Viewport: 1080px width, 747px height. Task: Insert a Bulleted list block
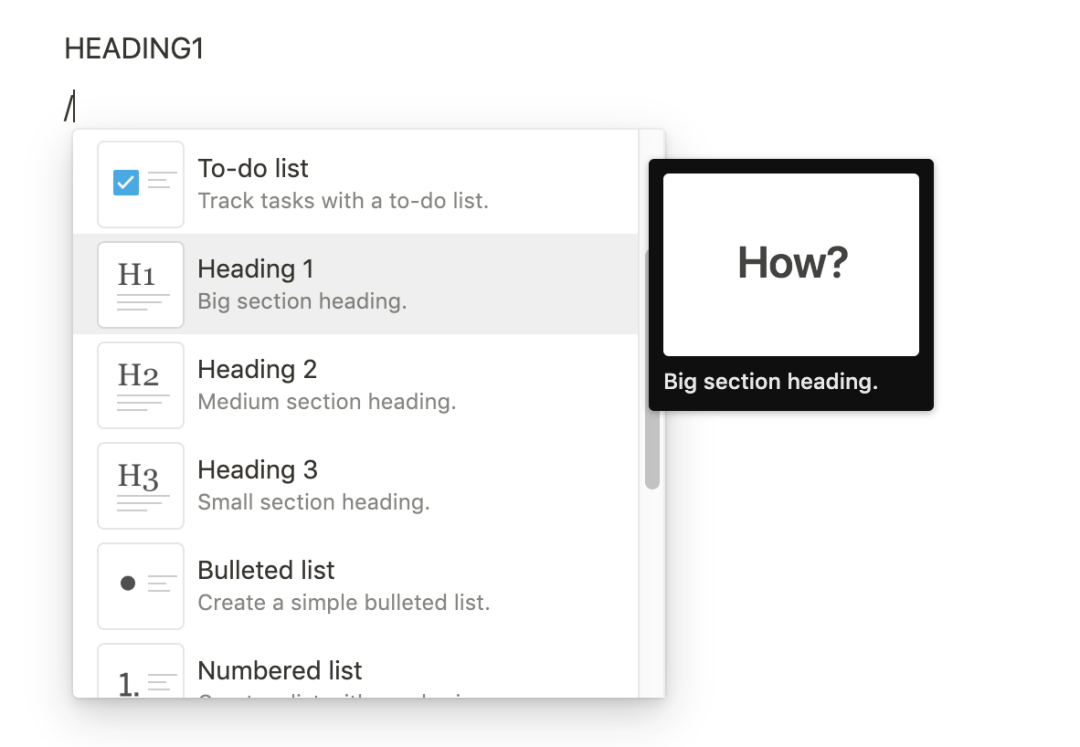pyautogui.click(x=355, y=586)
